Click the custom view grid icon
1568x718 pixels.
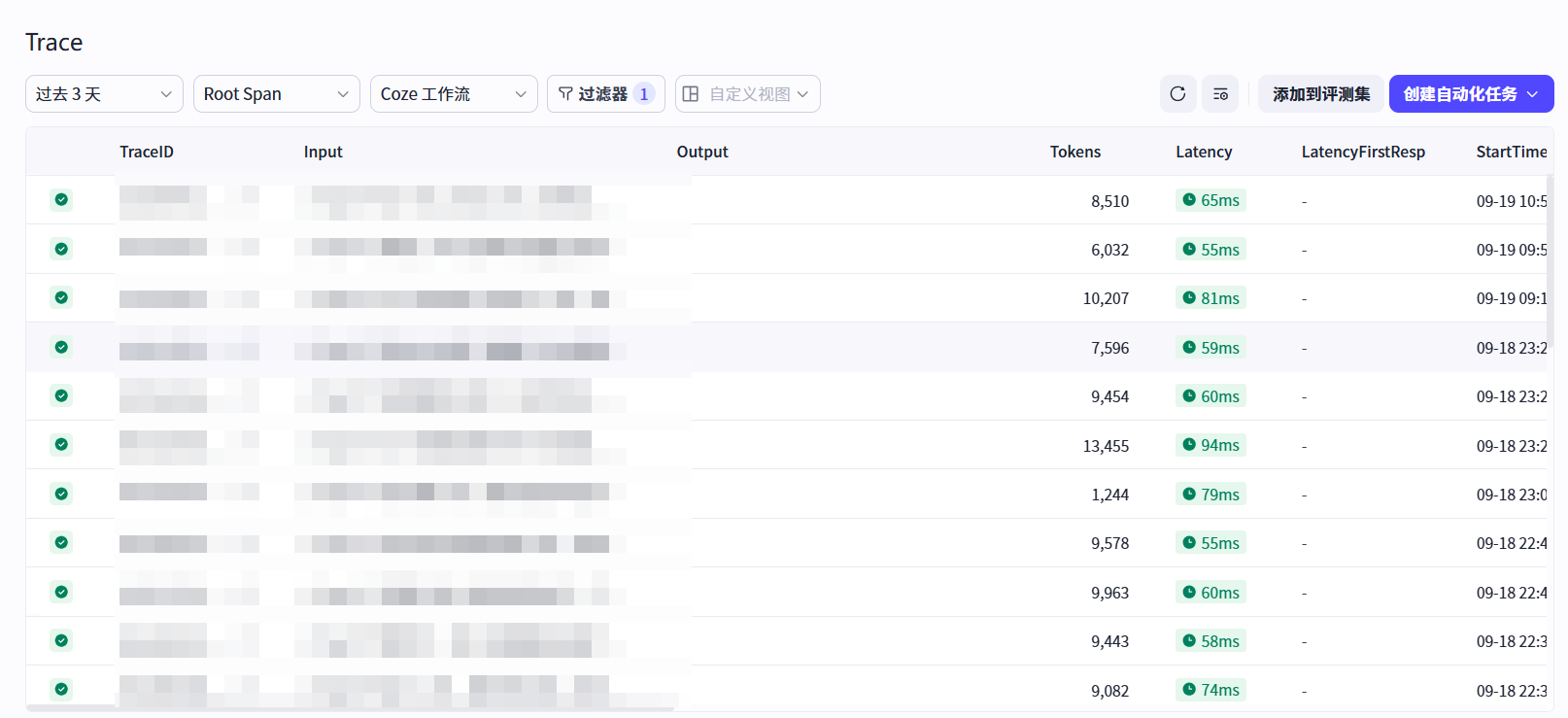click(691, 94)
